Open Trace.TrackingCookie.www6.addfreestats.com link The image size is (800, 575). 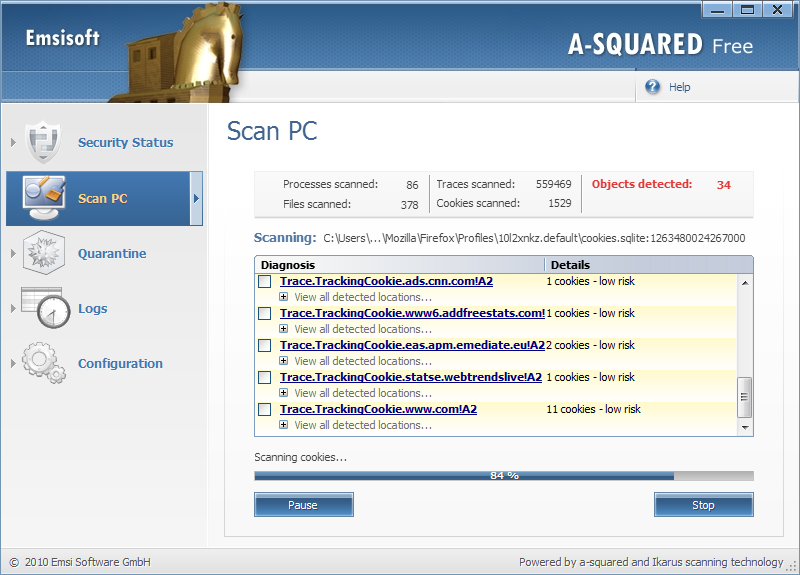pos(412,313)
